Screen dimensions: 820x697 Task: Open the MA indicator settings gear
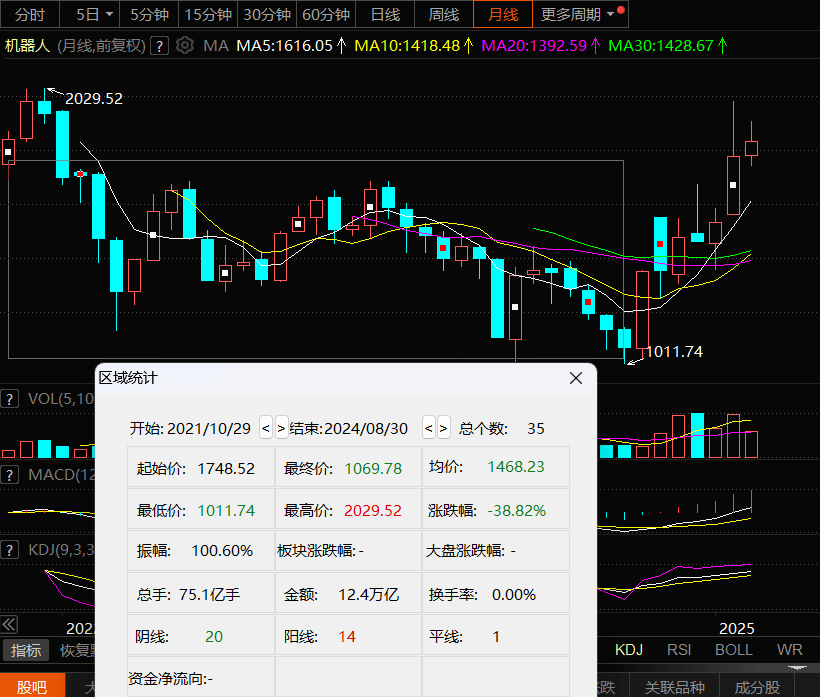coord(184,45)
